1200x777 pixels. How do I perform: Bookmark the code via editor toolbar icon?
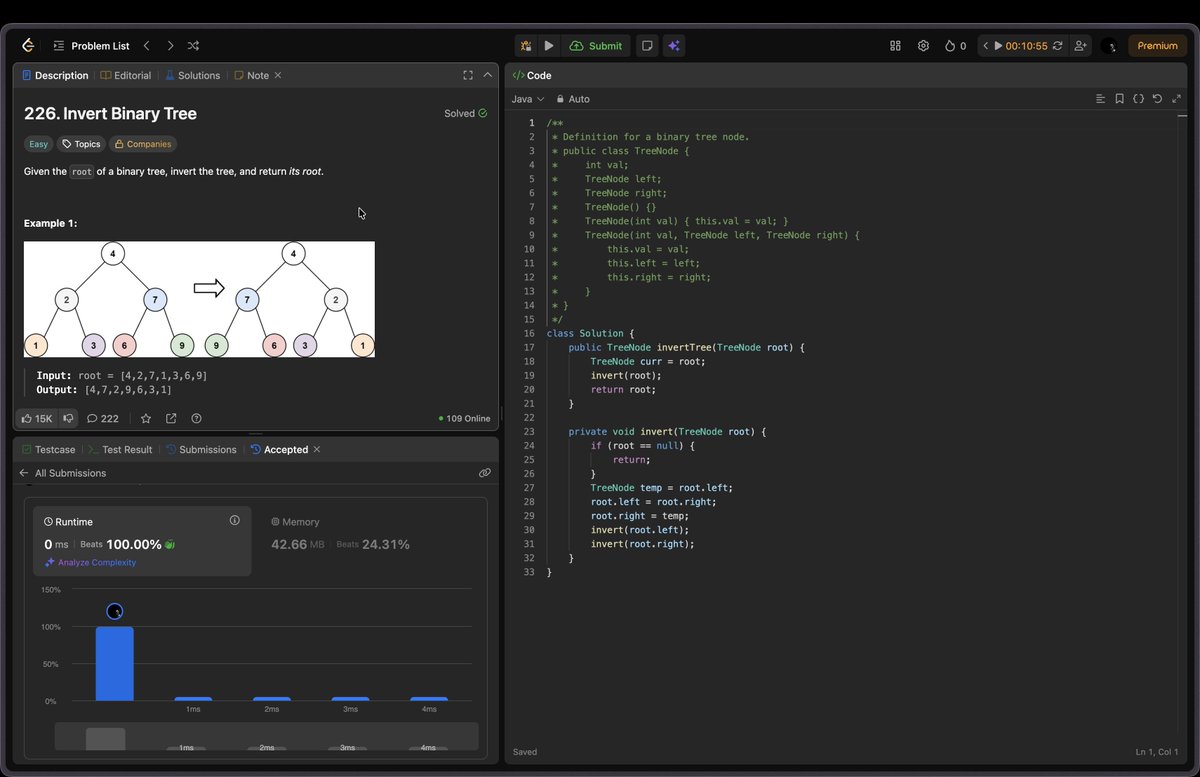point(1119,99)
